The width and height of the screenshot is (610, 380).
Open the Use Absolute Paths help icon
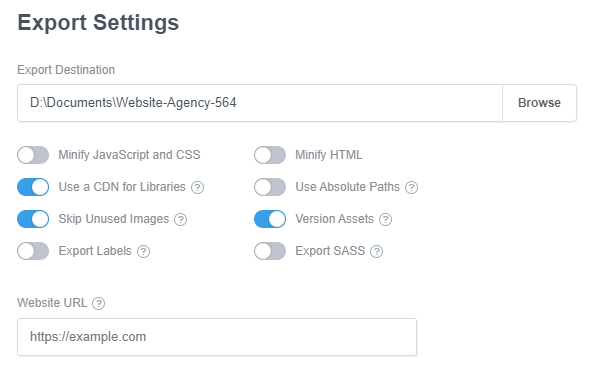click(411, 187)
